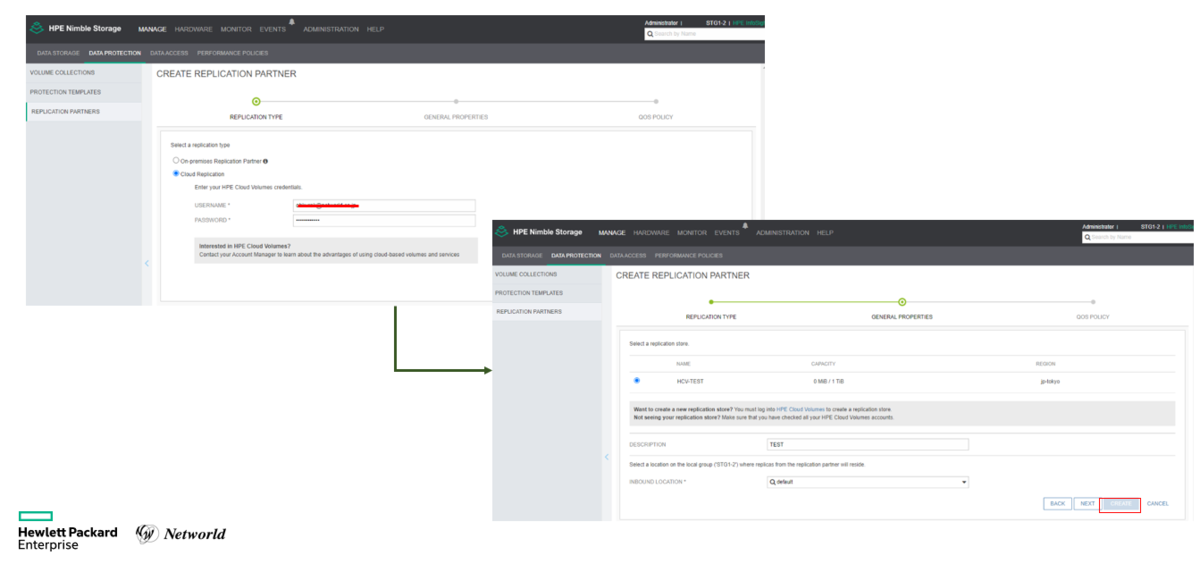Switch to Data Protection tab in left window
This screenshot has width=1200, height=564.
click(x=115, y=53)
